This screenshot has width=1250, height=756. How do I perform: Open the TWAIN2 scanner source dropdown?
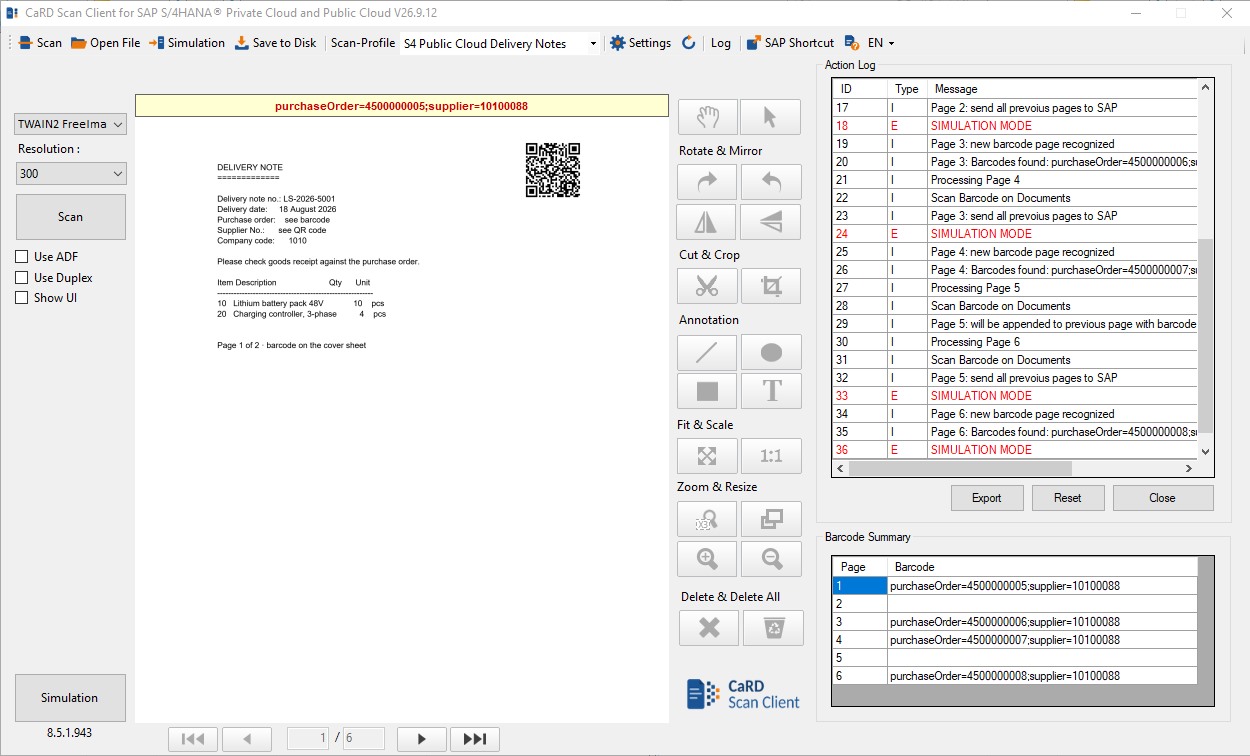click(70, 124)
